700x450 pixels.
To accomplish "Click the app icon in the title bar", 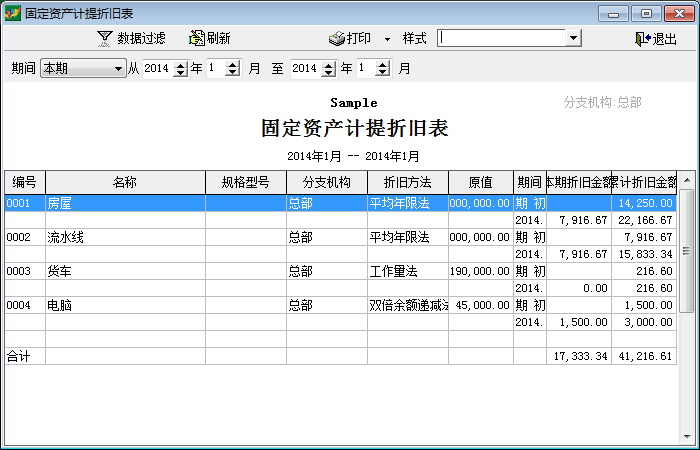I will point(12,12).
